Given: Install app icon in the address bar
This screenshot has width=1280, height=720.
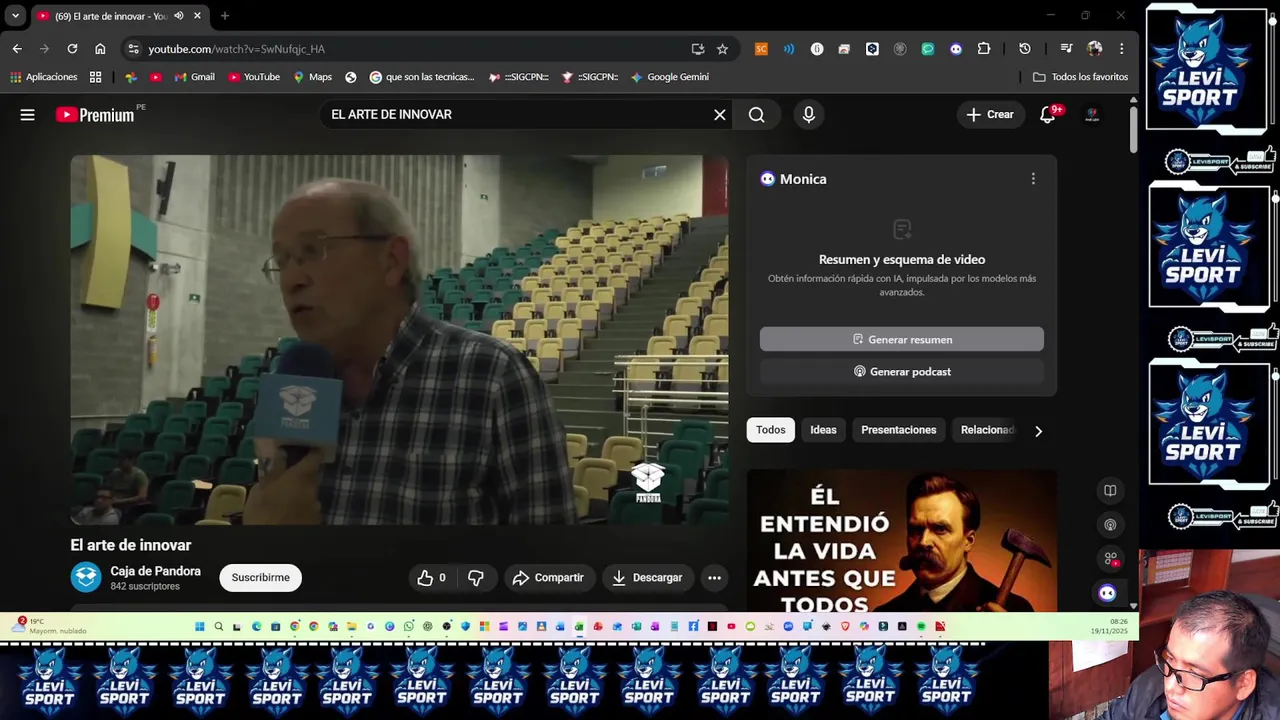Looking at the screenshot, I should (x=698, y=49).
